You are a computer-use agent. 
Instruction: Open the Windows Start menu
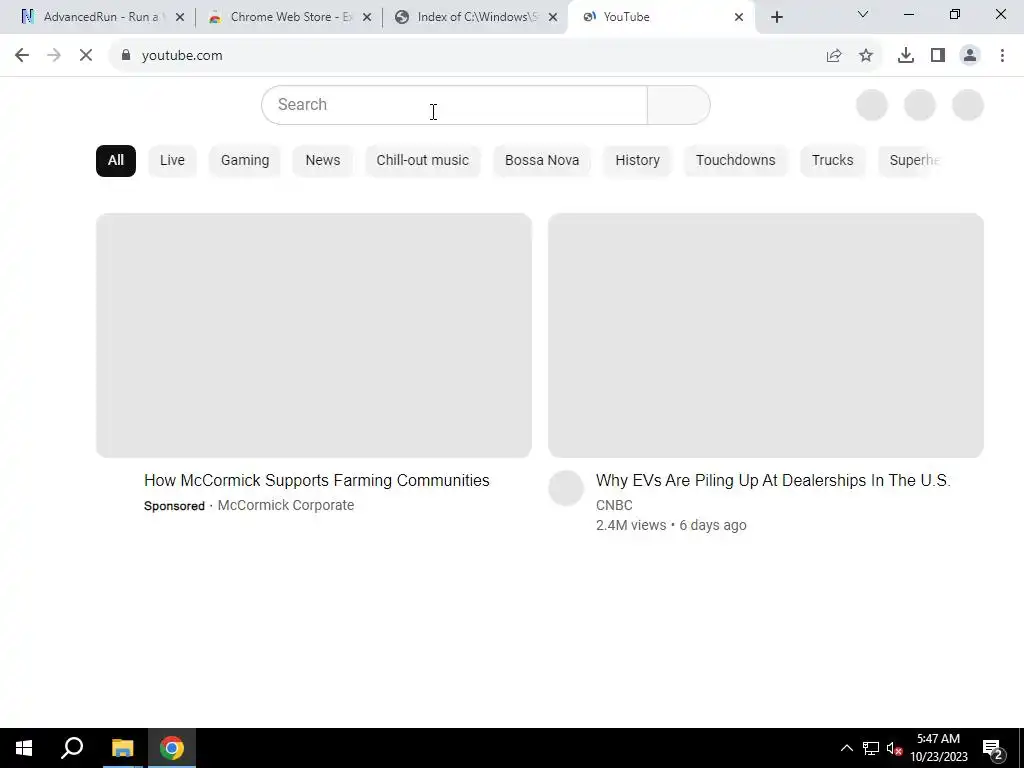24,748
